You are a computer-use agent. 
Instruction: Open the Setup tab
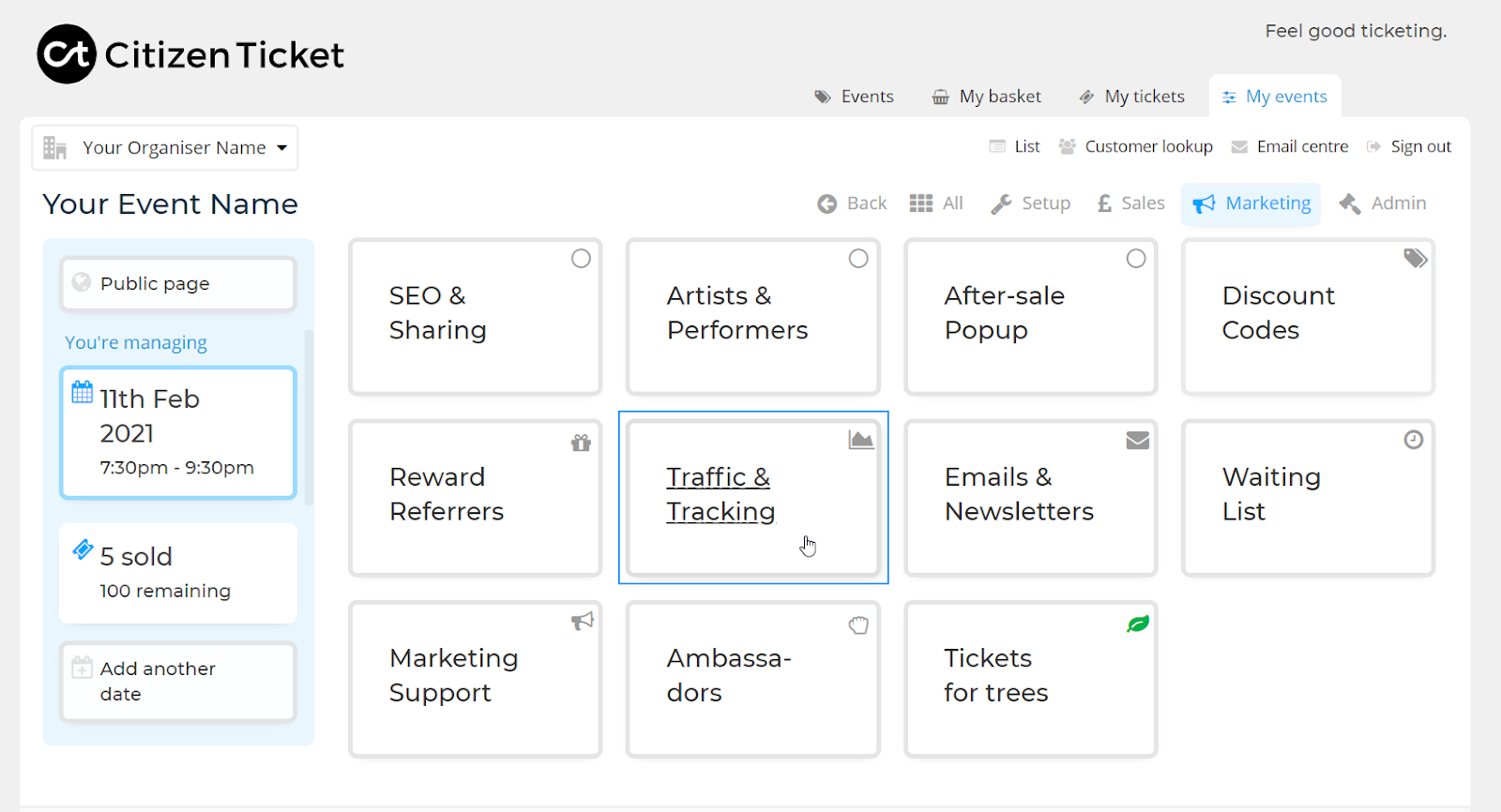tap(1031, 203)
